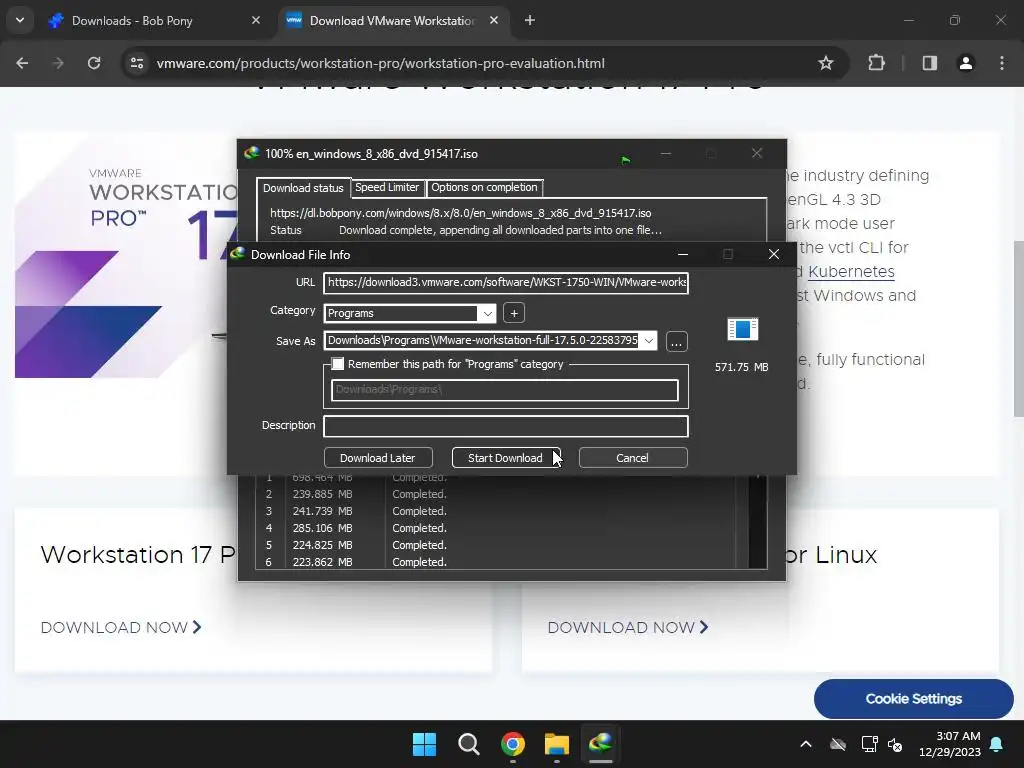This screenshot has height=768, width=1024.
Task: Show hidden system tray icons
Action: click(806, 744)
